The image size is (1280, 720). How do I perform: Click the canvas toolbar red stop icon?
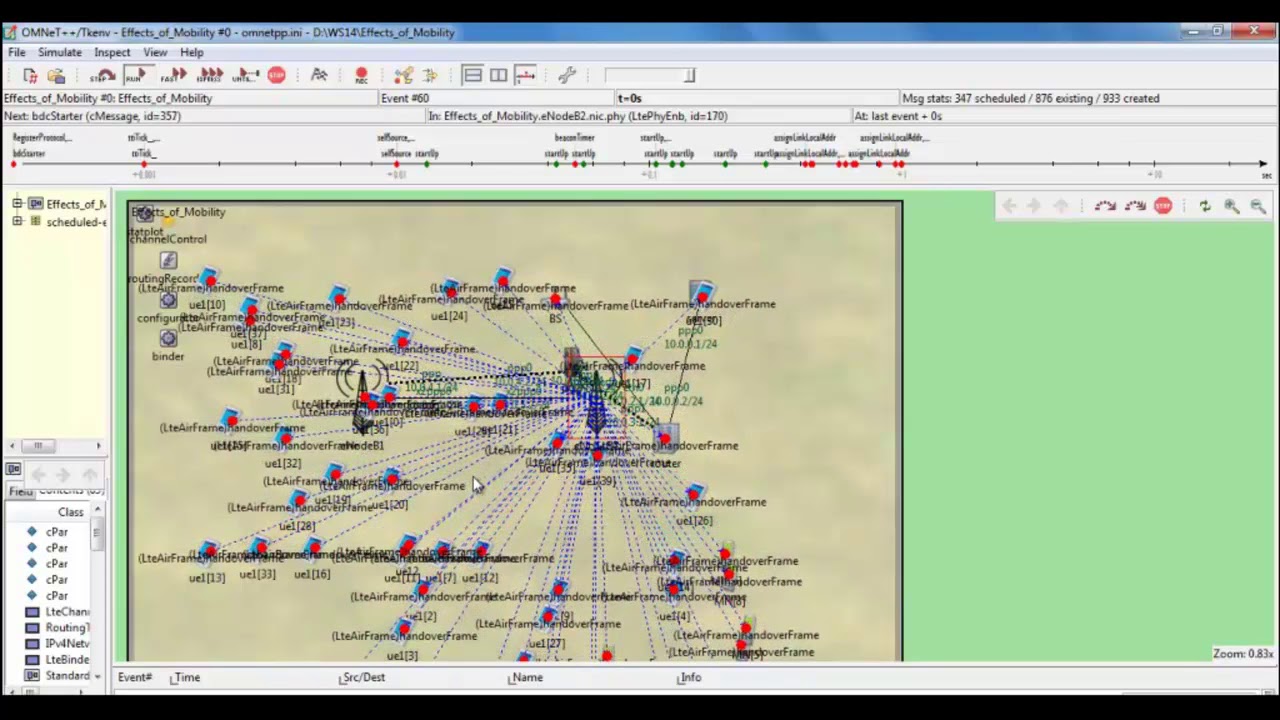click(x=1163, y=206)
